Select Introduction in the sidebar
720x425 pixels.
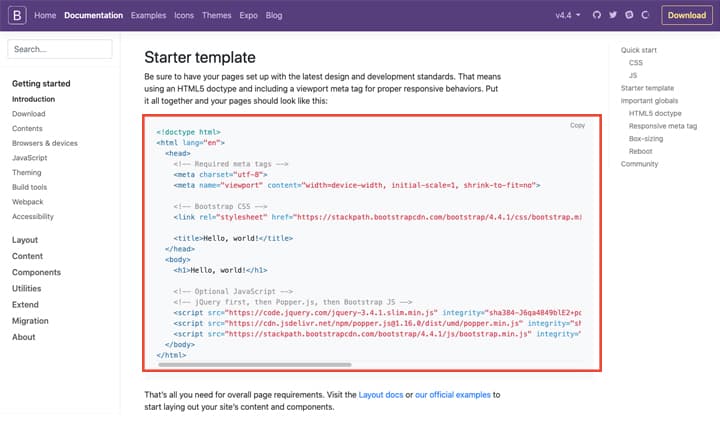click(33, 99)
